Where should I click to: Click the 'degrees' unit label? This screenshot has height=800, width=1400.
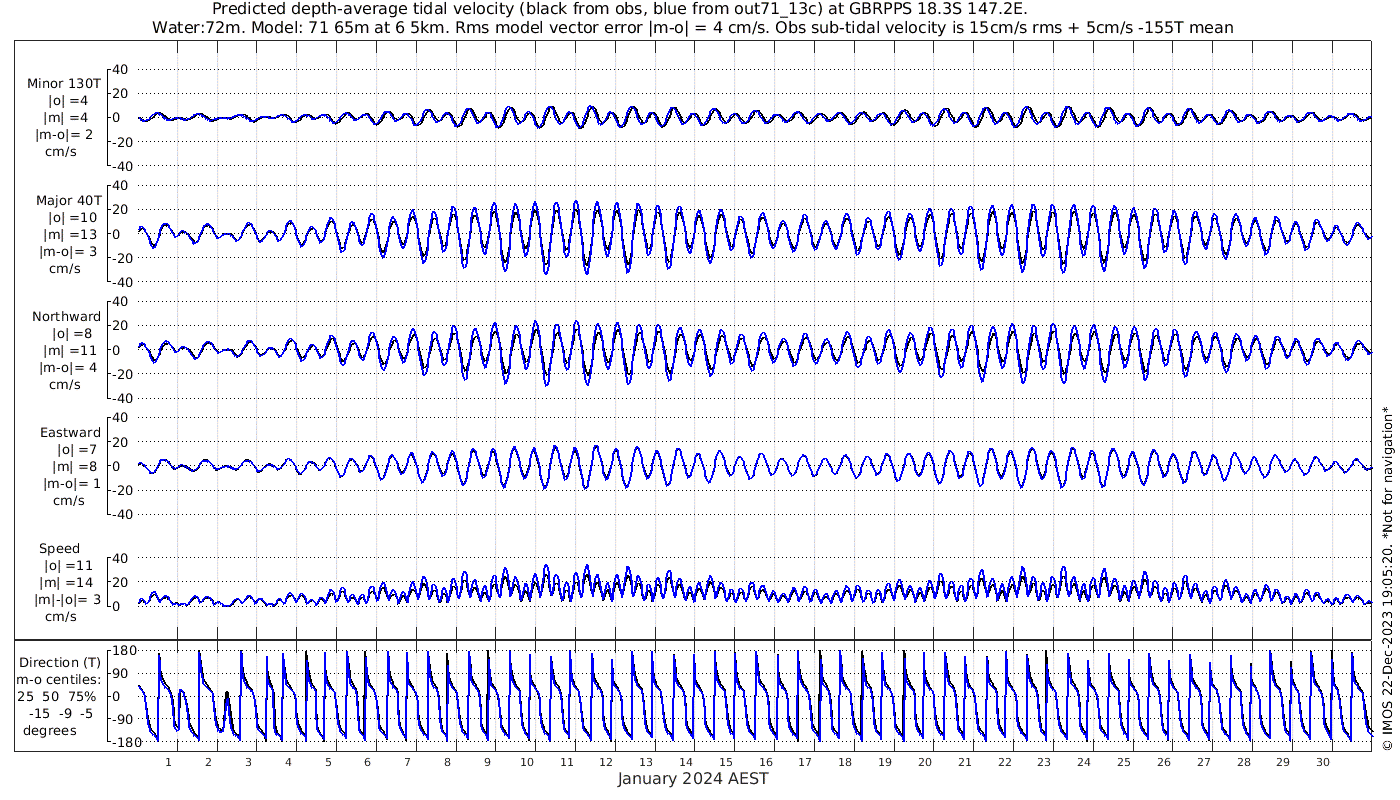click(x=52, y=729)
